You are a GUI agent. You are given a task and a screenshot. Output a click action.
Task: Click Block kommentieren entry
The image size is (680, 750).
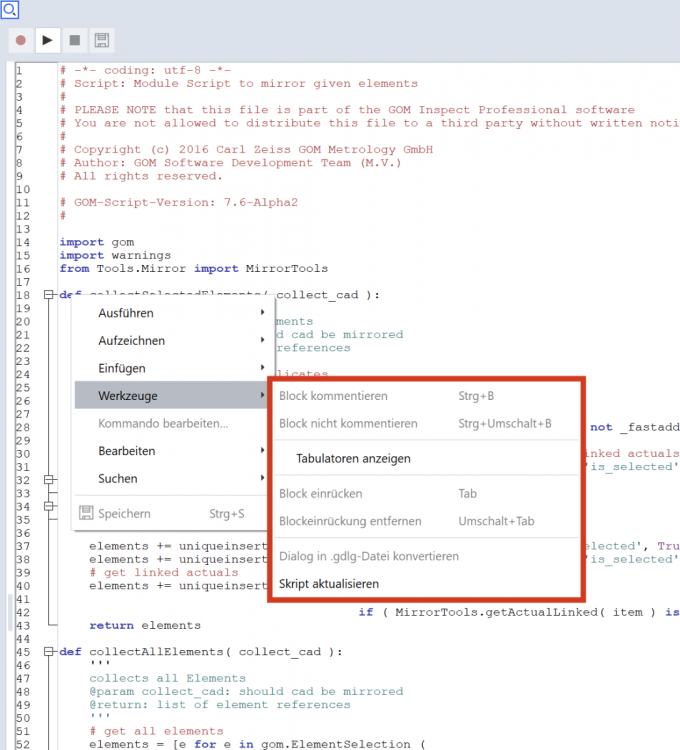333,396
